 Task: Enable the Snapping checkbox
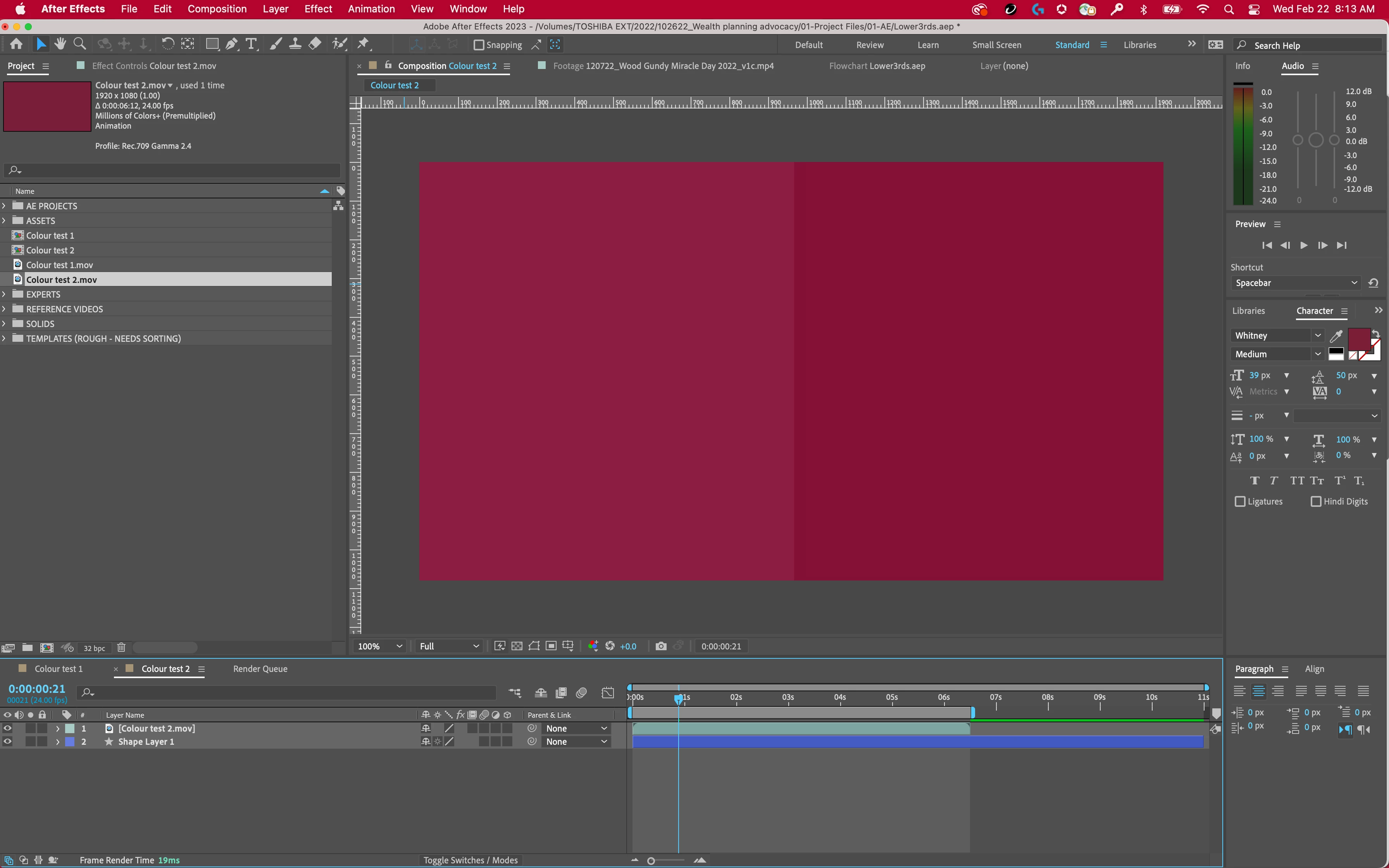pyautogui.click(x=479, y=45)
